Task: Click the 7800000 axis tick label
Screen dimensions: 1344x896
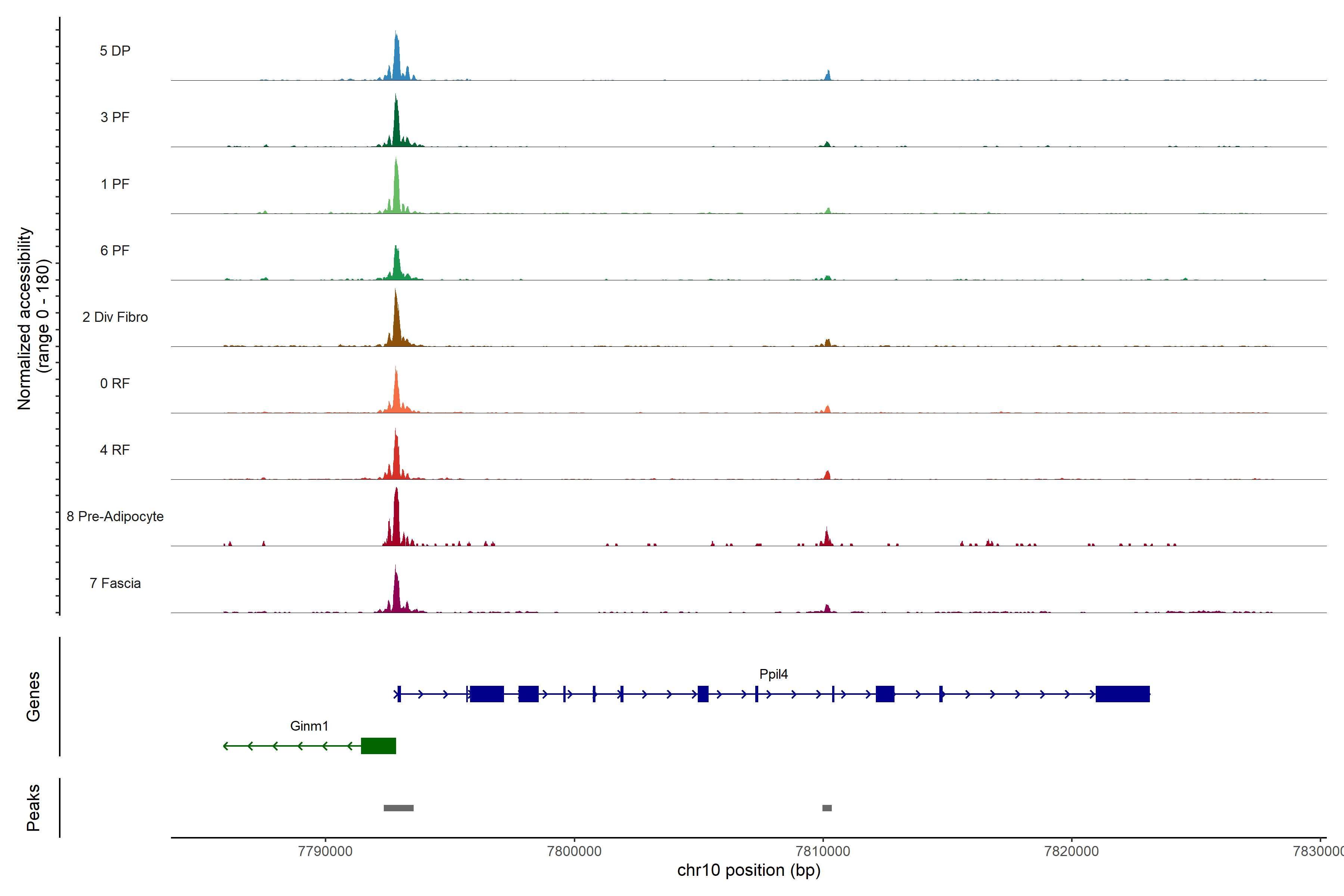Action: coord(574,852)
